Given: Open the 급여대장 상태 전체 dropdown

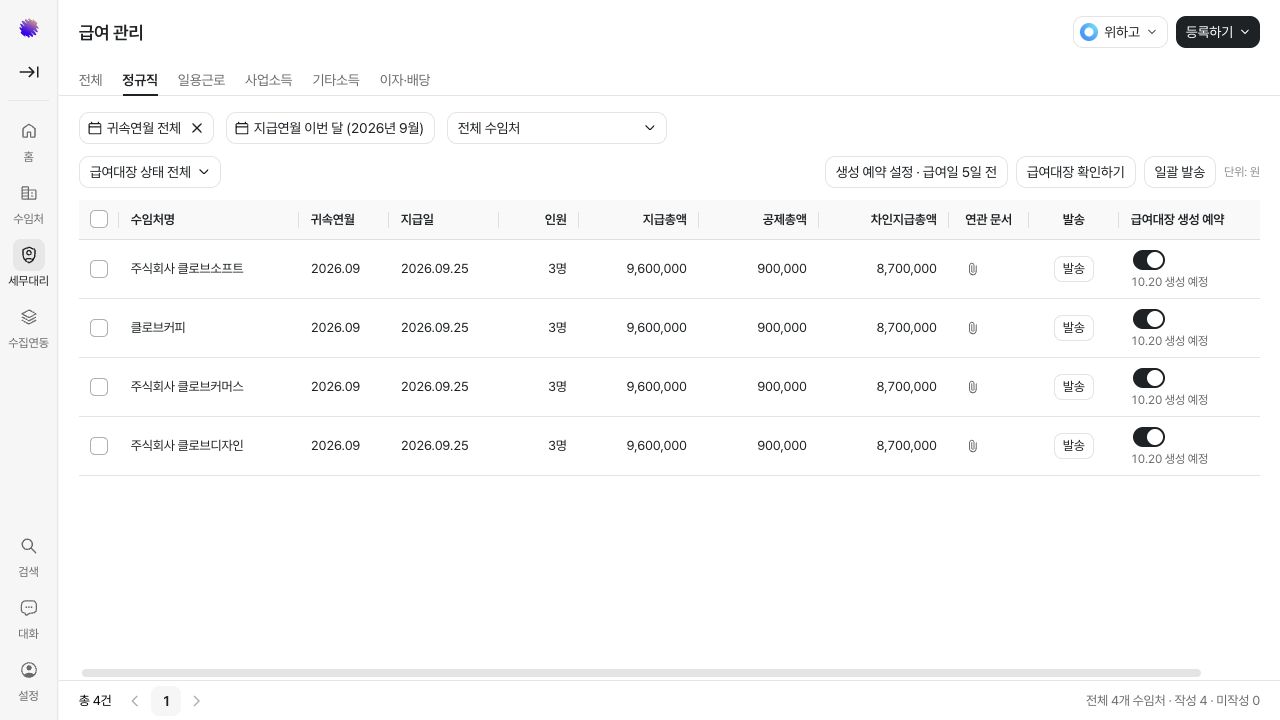Looking at the screenshot, I should (x=150, y=172).
